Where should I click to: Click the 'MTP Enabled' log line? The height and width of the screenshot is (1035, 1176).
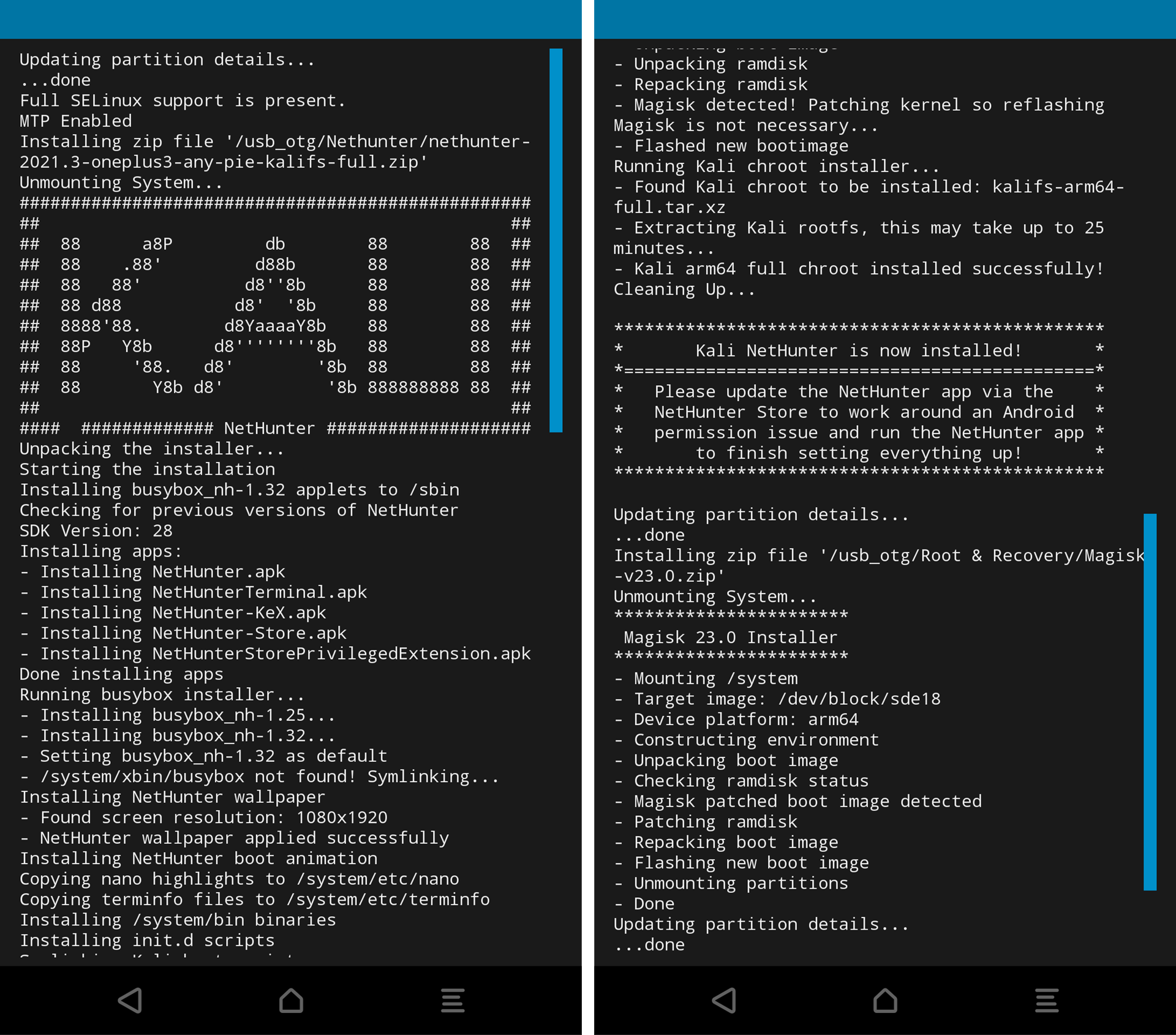point(76,121)
